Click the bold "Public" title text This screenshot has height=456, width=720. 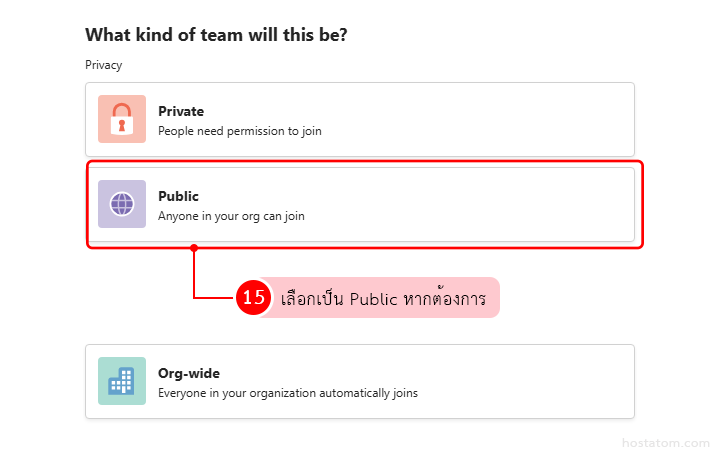coord(178,196)
